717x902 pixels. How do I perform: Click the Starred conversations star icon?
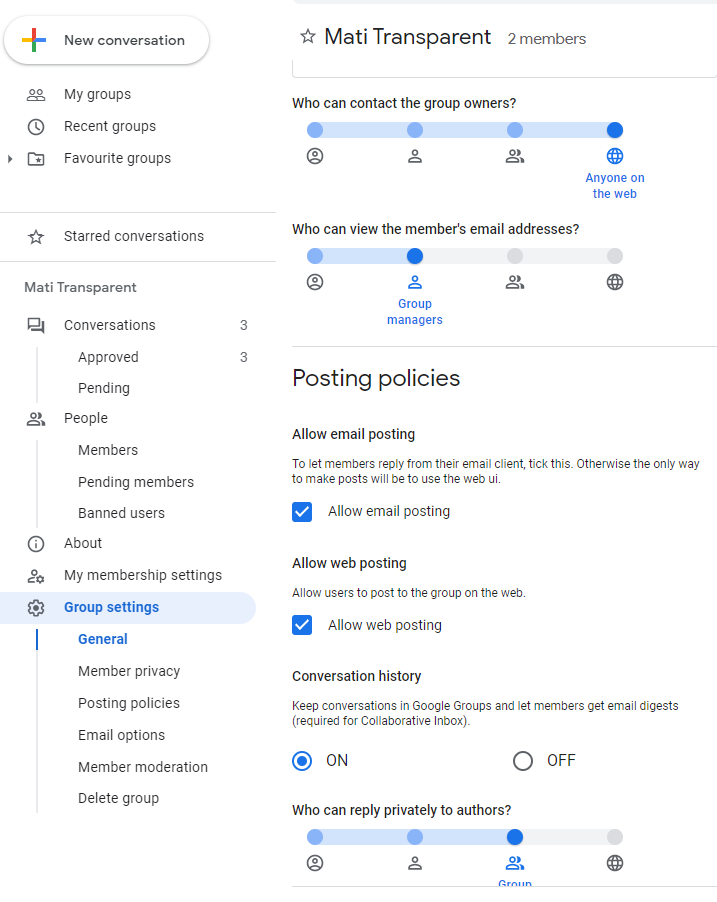[36, 237]
